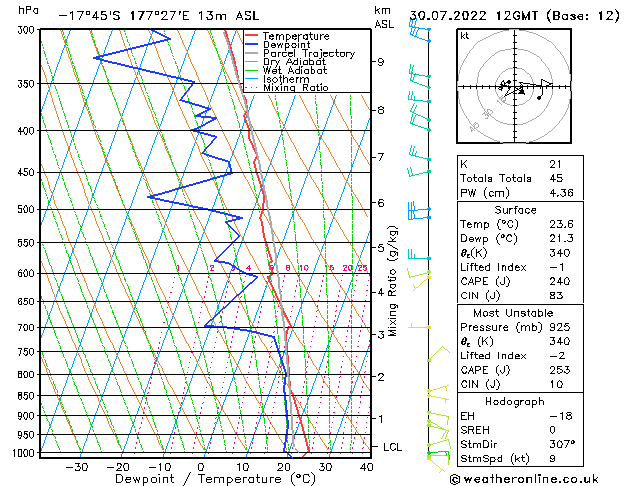Click the yellow wind barb at 700 hPa
The width and height of the screenshot is (629, 486).
(420, 327)
